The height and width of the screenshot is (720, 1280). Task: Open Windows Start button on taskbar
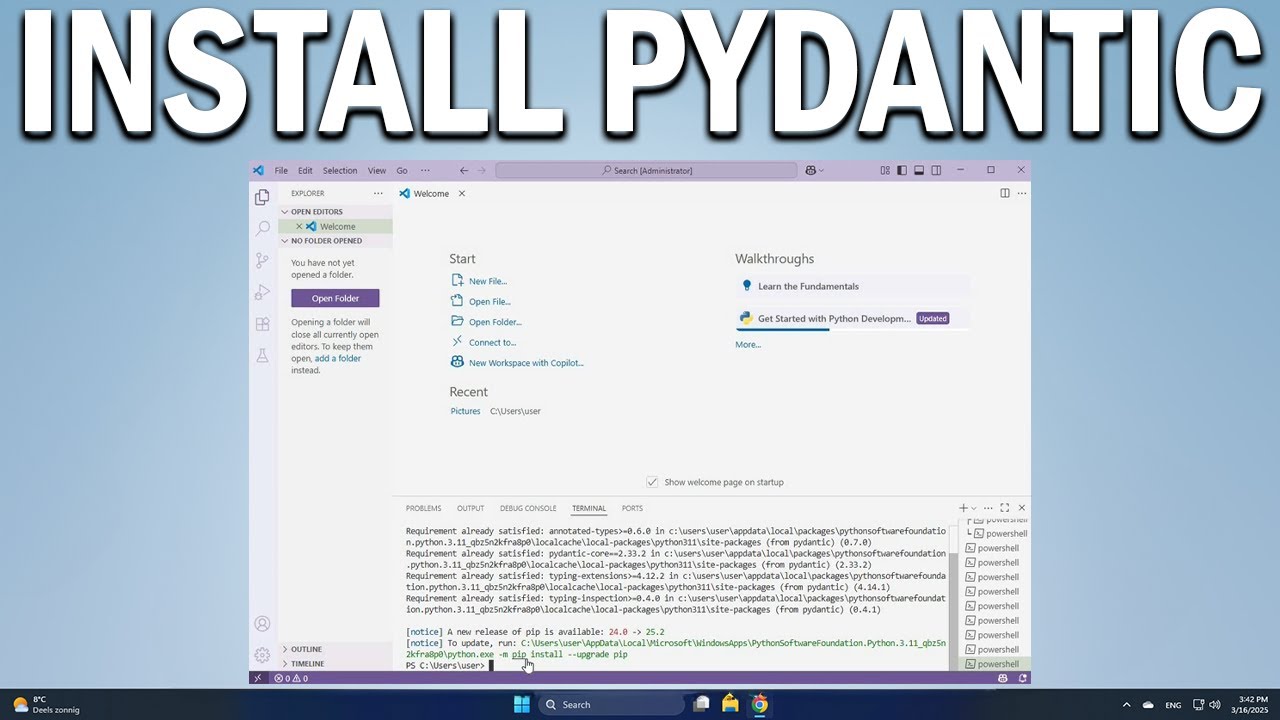(x=522, y=704)
